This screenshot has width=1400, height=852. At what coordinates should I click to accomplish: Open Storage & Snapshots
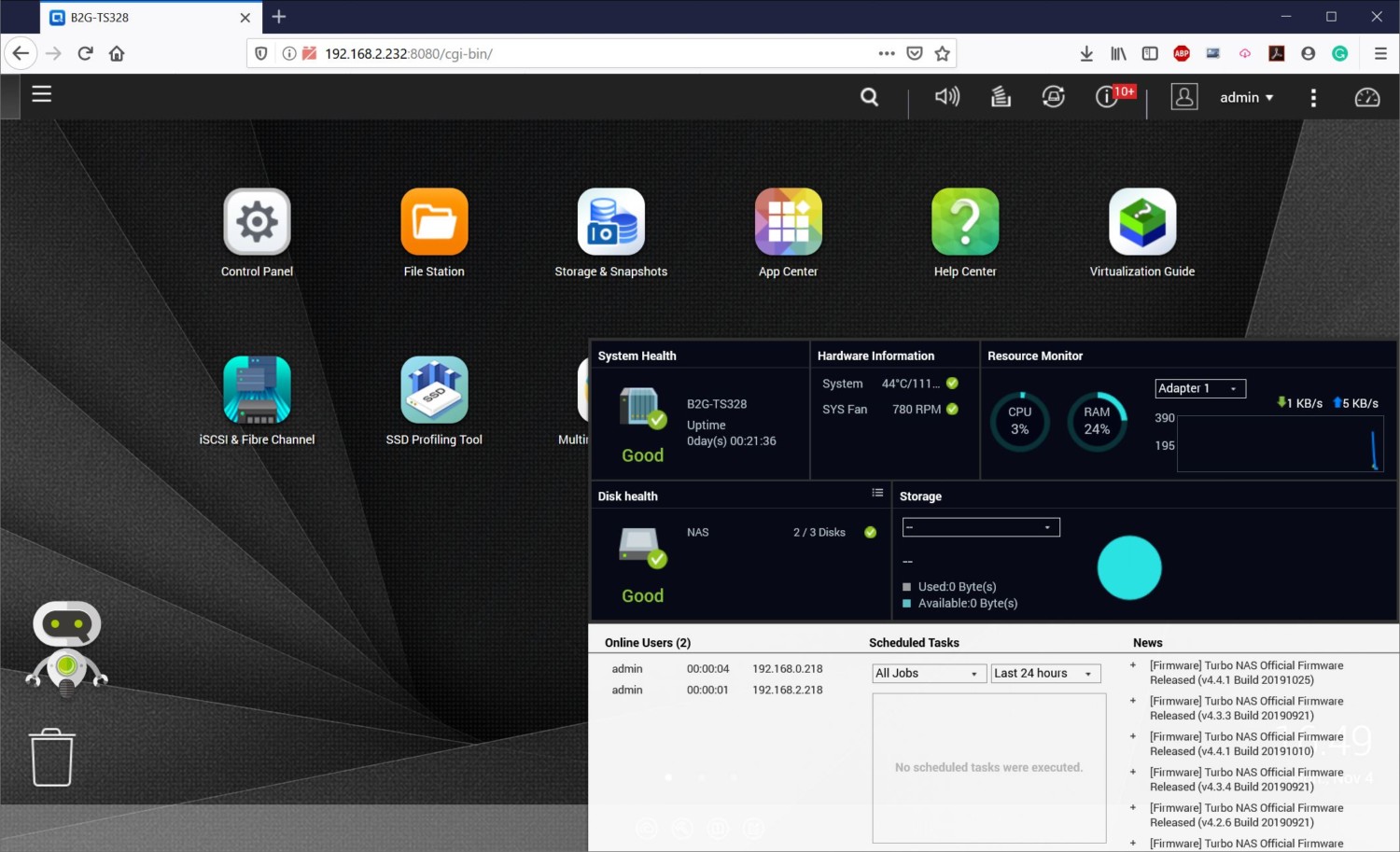click(x=611, y=222)
